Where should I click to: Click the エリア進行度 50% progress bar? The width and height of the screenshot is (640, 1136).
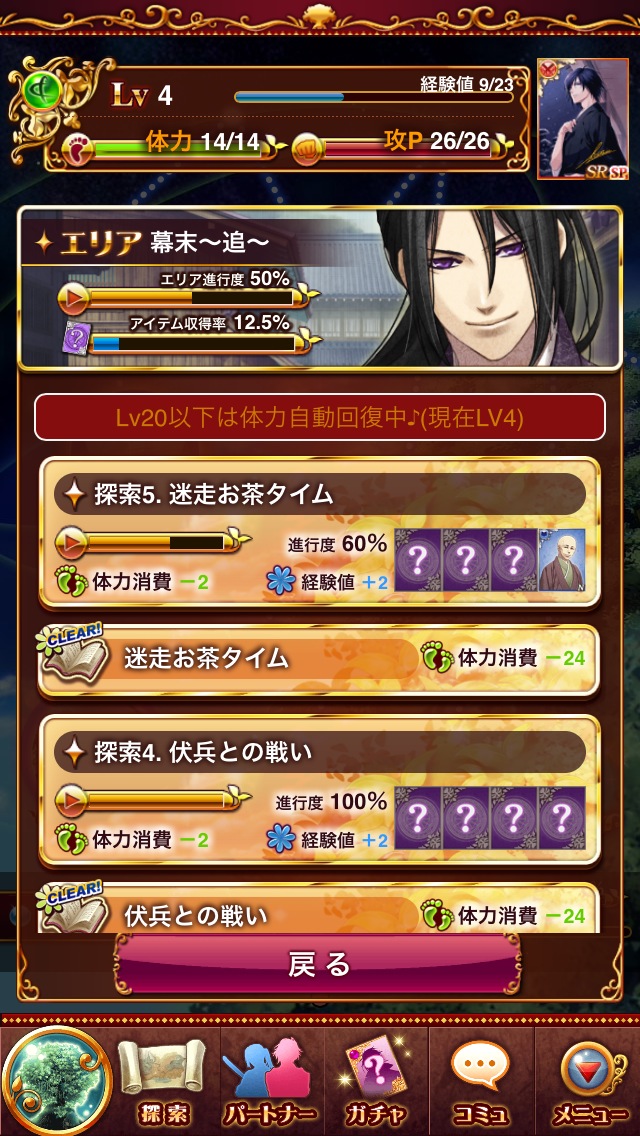click(x=188, y=297)
